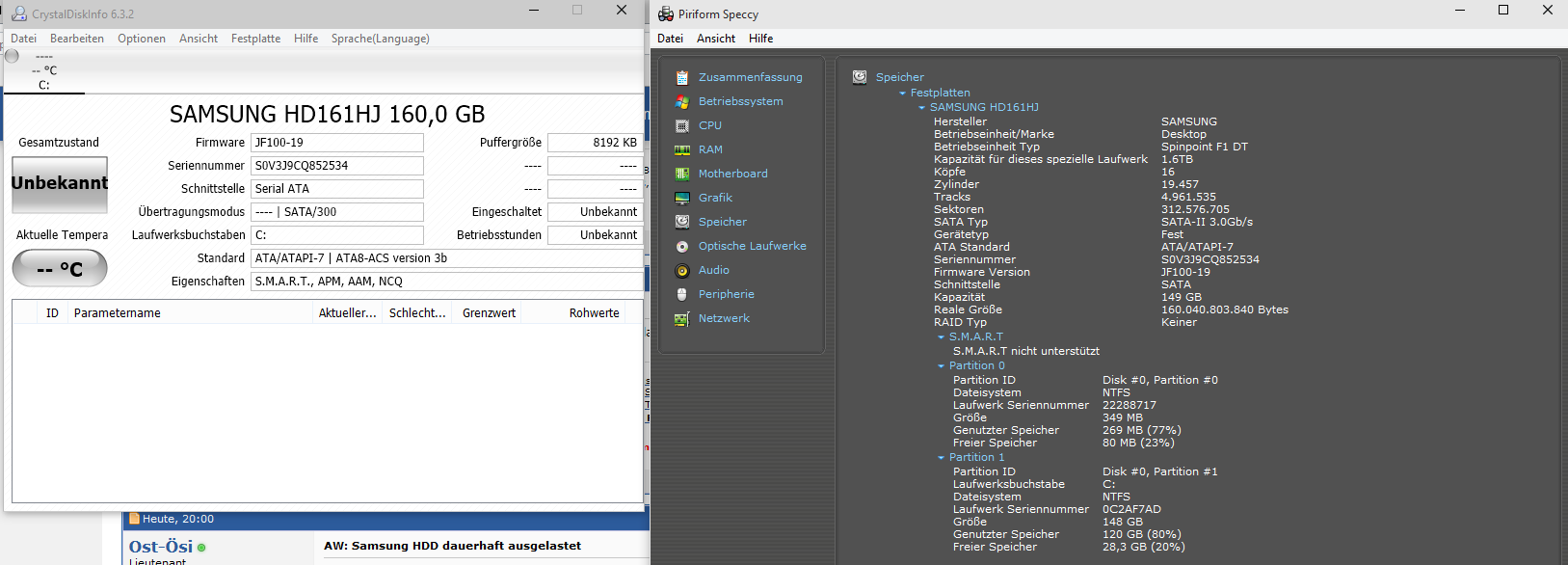Screen dimensions: 1568x565
Task: Click the RAM module icon in Speccy
Action: [x=682, y=149]
